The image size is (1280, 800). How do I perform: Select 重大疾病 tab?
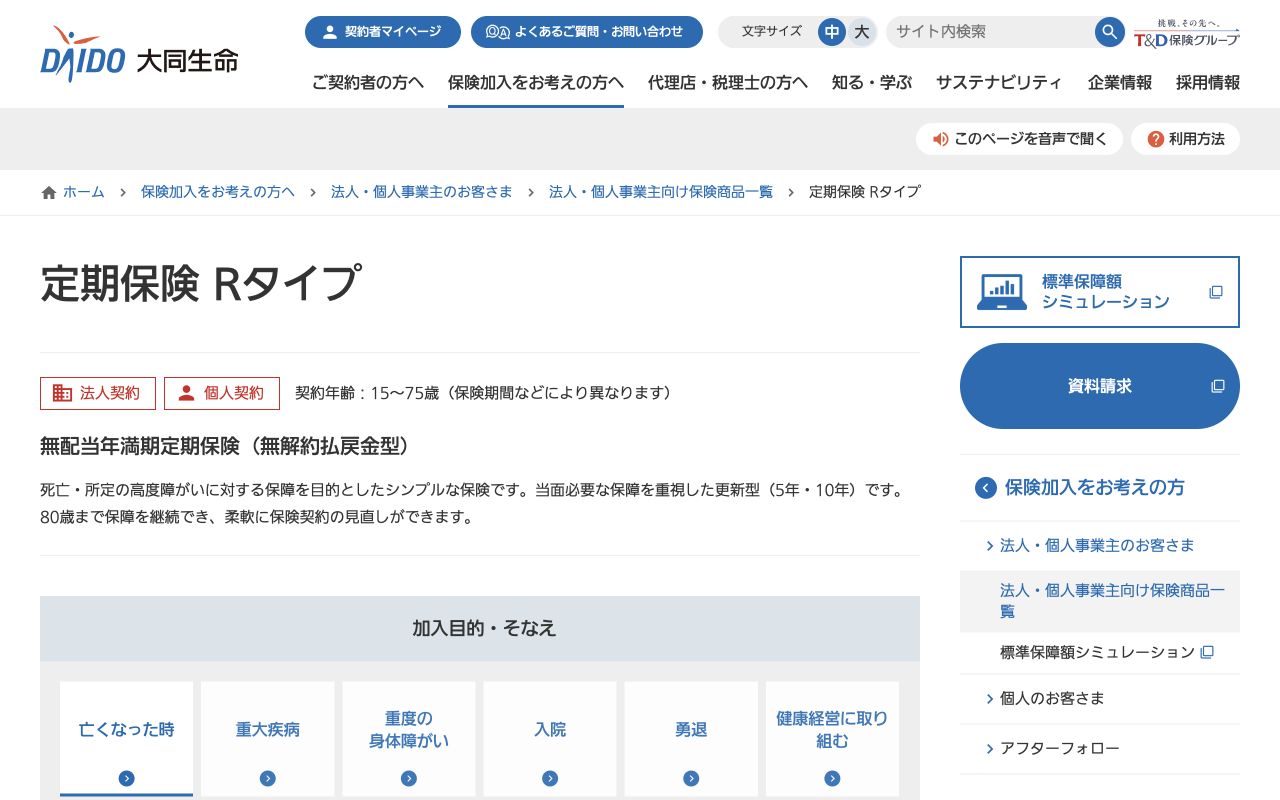coord(267,739)
